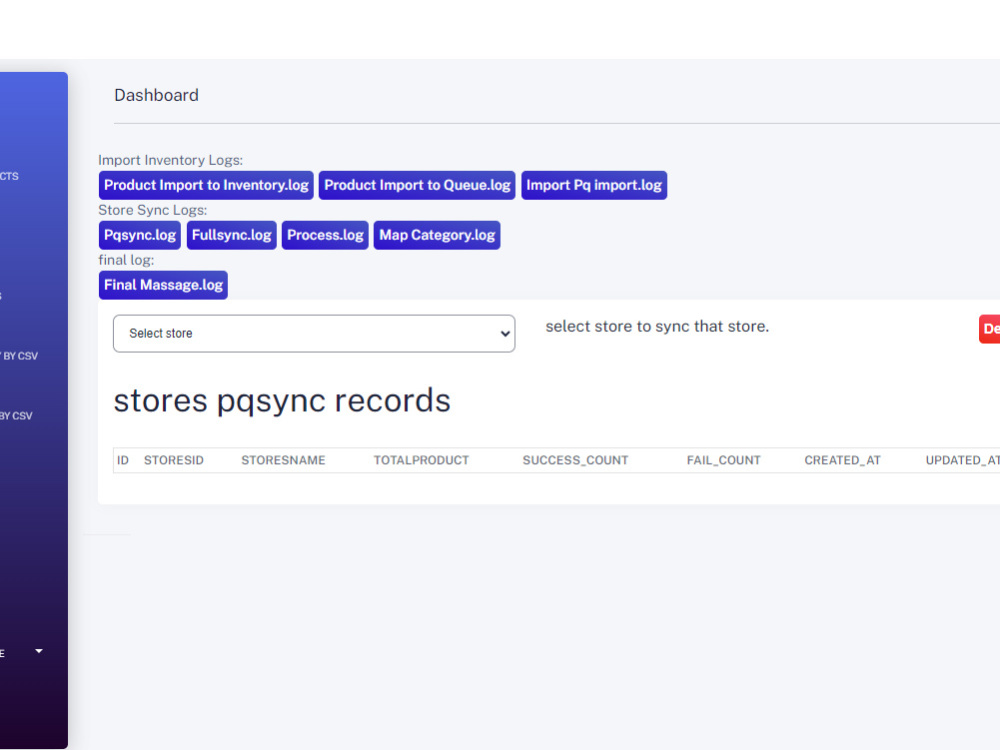Click the STORESNAME column header
This screenshot has width=1000, height=750.
coord(284,460)
